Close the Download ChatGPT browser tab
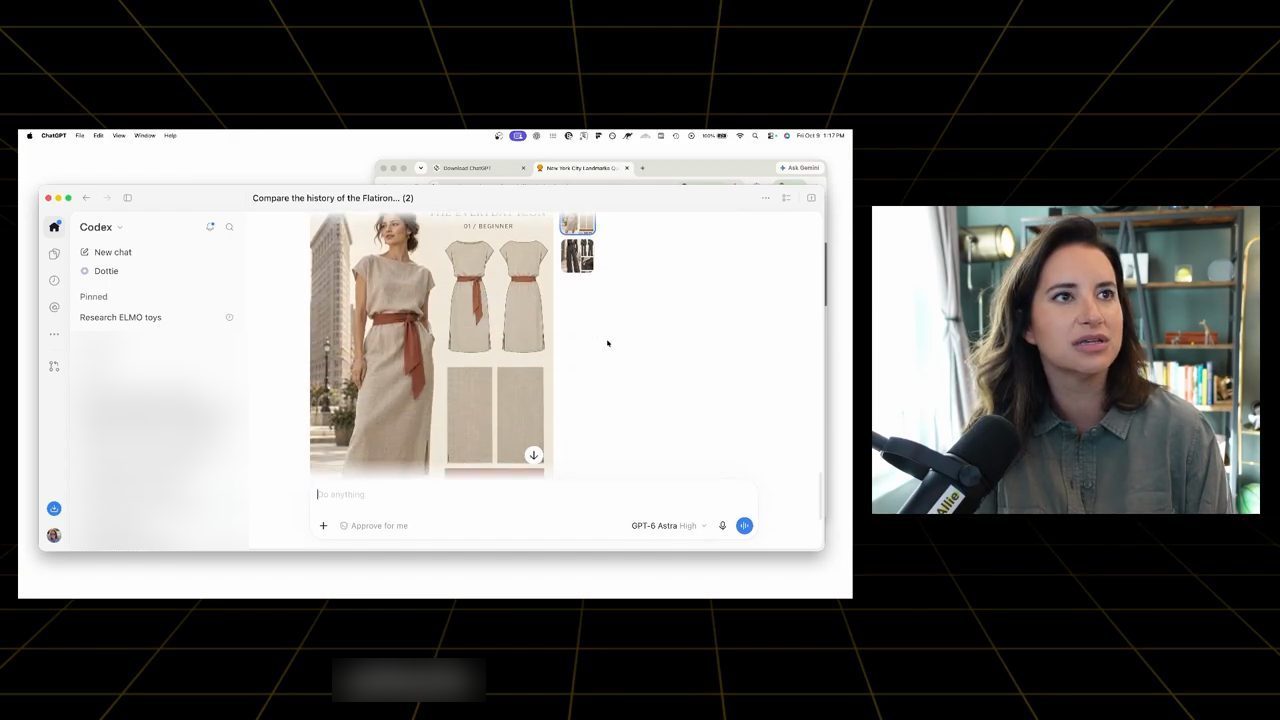 tap(523, 168)
